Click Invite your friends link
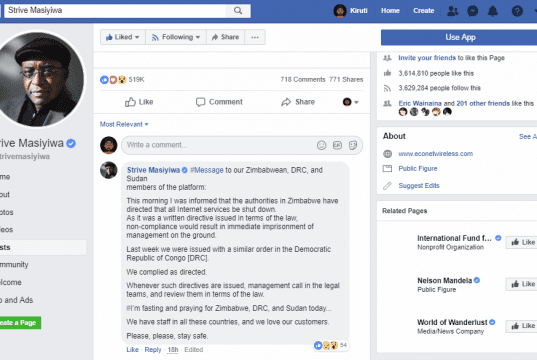The height and width of the screenshot is (360, 537). pyautogui.click(x=427, y=58)
